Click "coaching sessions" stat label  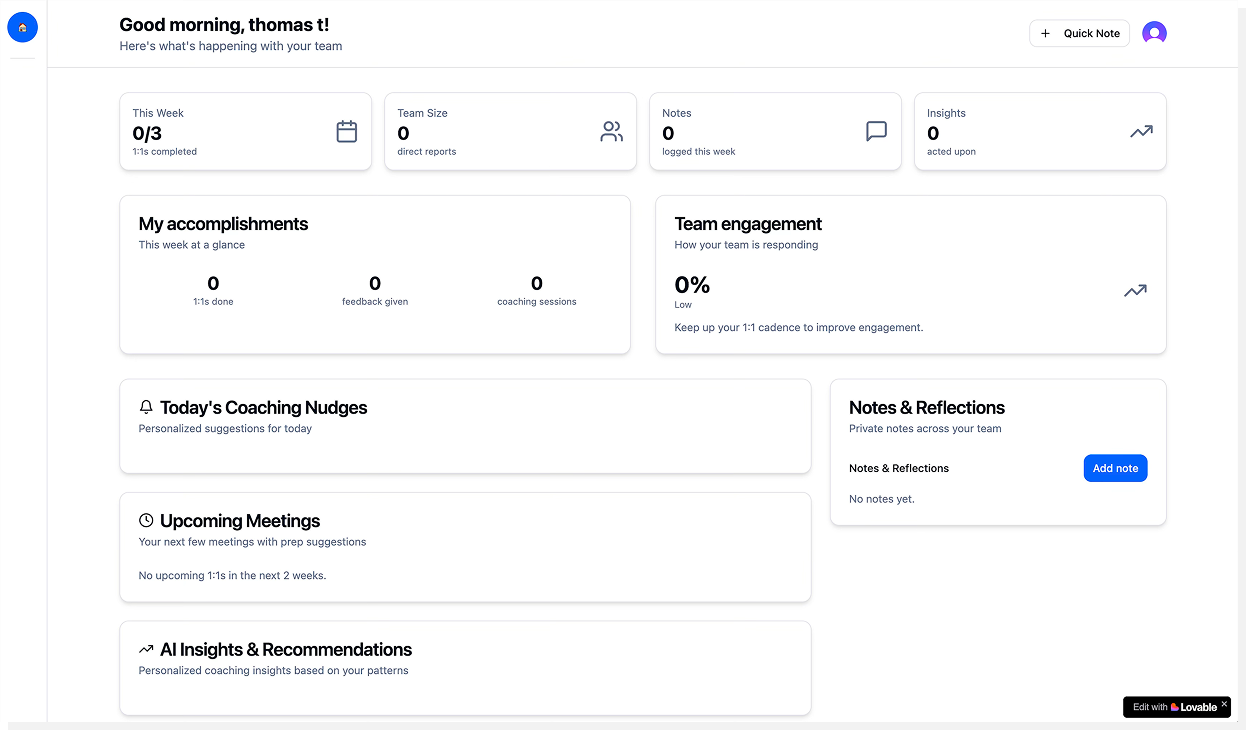click(537, 301)
